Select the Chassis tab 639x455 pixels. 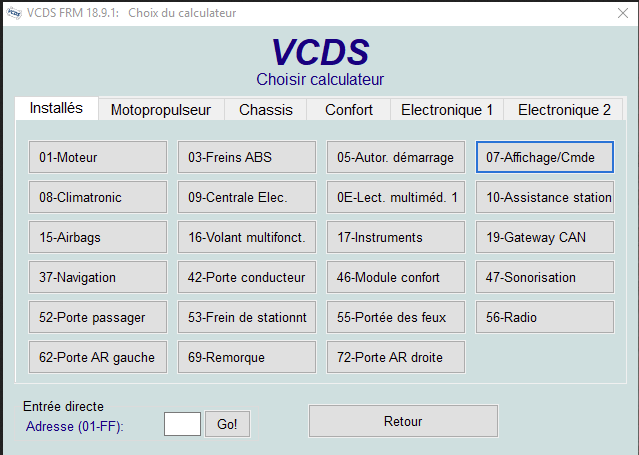(266, 110)
